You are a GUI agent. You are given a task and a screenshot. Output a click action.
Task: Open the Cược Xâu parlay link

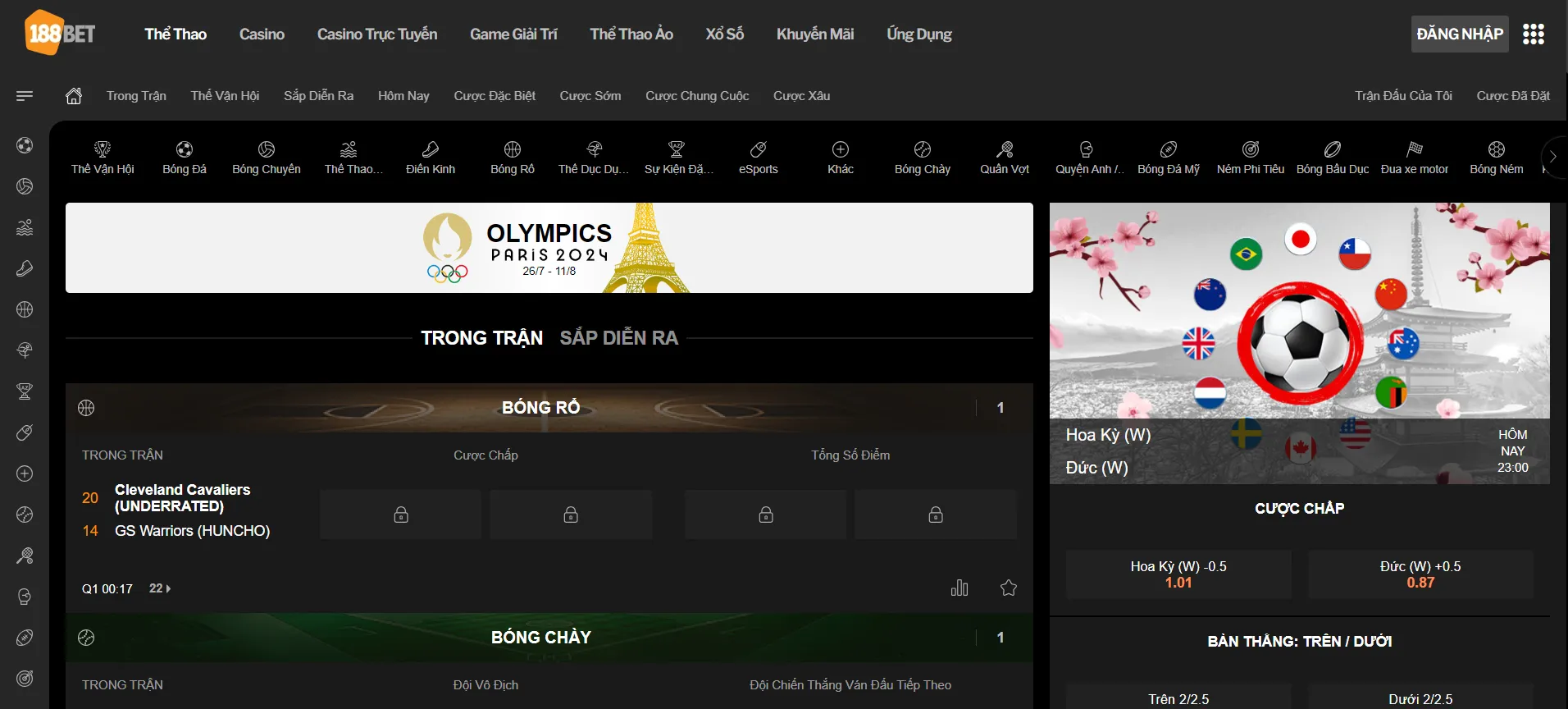(801, 96)
